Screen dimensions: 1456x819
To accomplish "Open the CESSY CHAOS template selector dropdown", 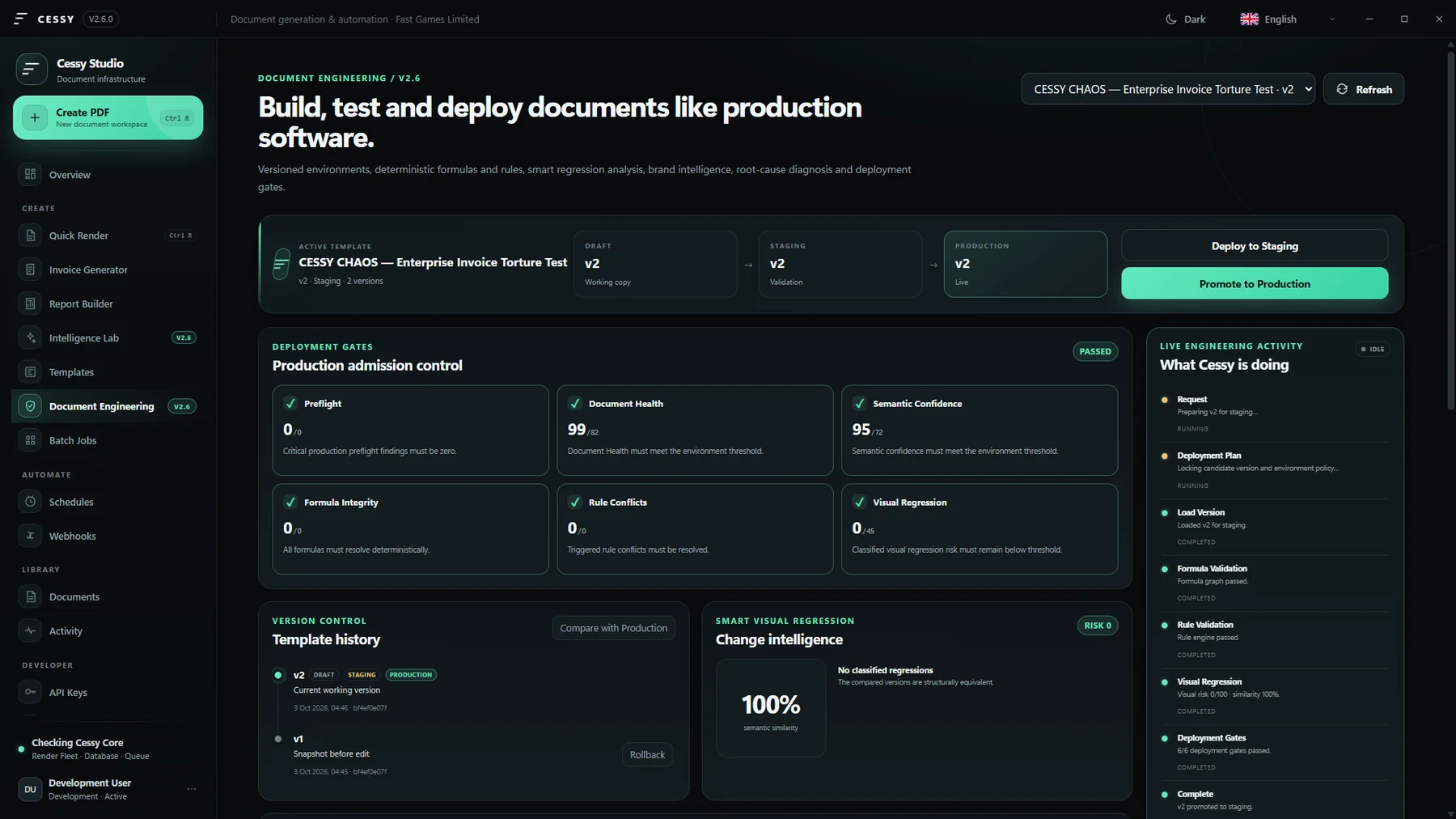I will click(1167, 89).
